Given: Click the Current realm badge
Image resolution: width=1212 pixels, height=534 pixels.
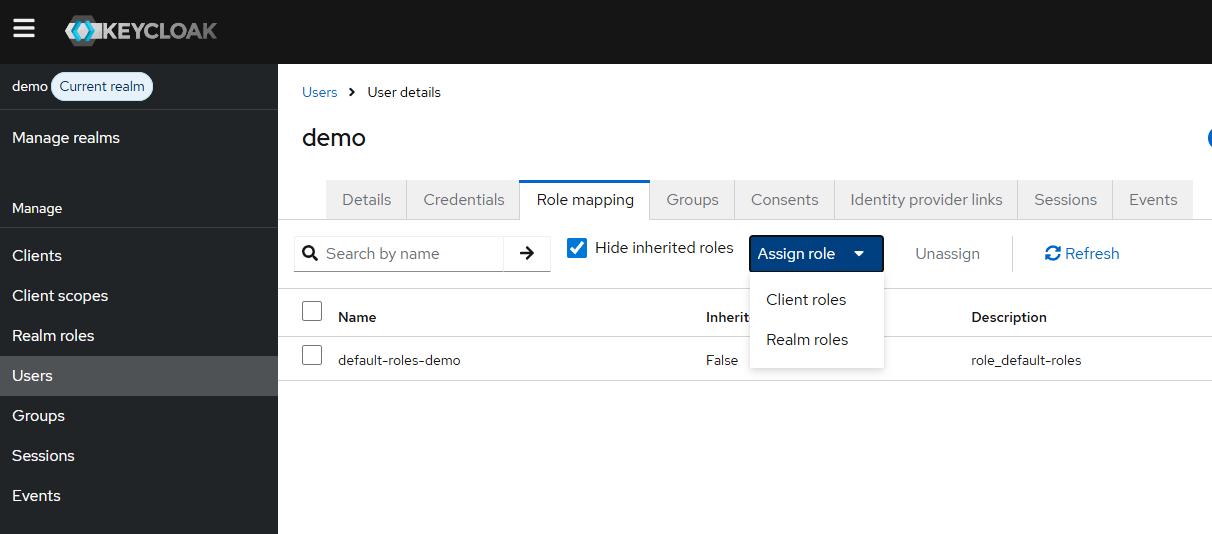Looking at the screenshot, I should click(102, 87).
